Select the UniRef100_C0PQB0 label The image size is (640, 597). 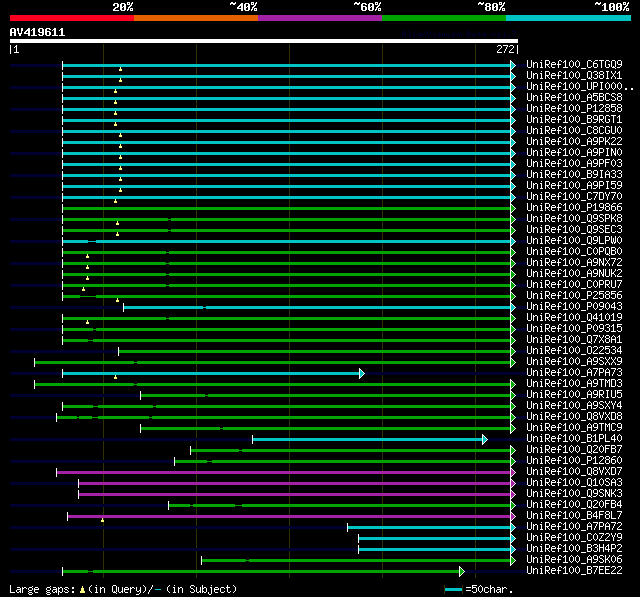(x=574, y=252)
